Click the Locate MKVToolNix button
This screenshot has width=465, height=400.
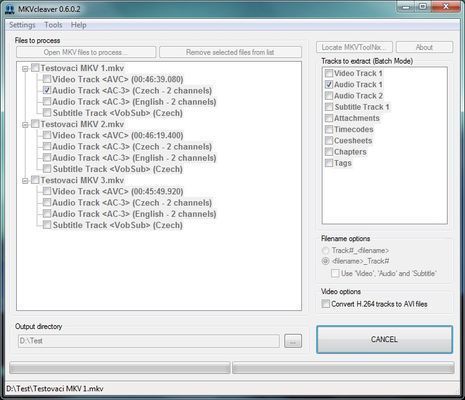click(x=354, y=47)
